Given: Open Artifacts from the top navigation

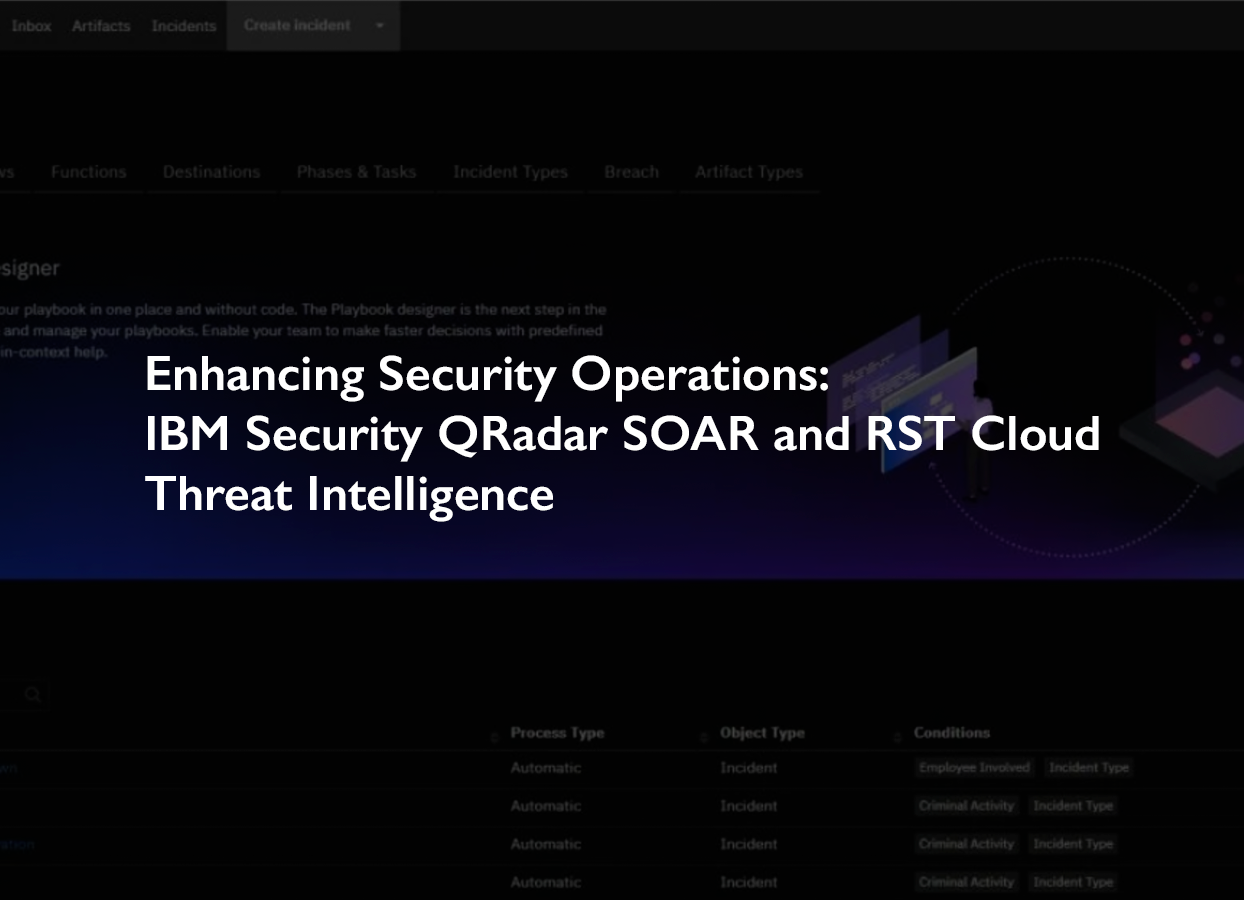Looking at the screenshot, I should pyautogui.click(x=101, y=26).
